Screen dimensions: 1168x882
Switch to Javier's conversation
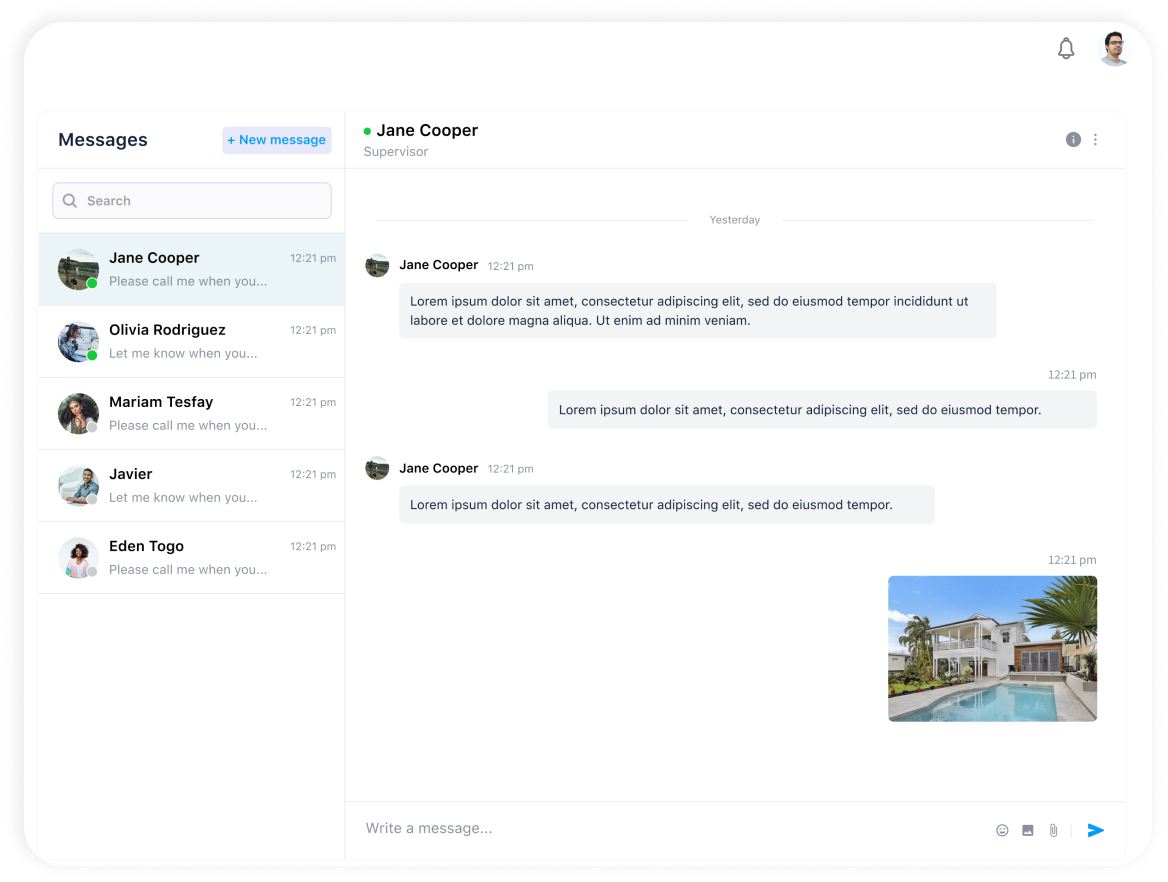[191, 485]
